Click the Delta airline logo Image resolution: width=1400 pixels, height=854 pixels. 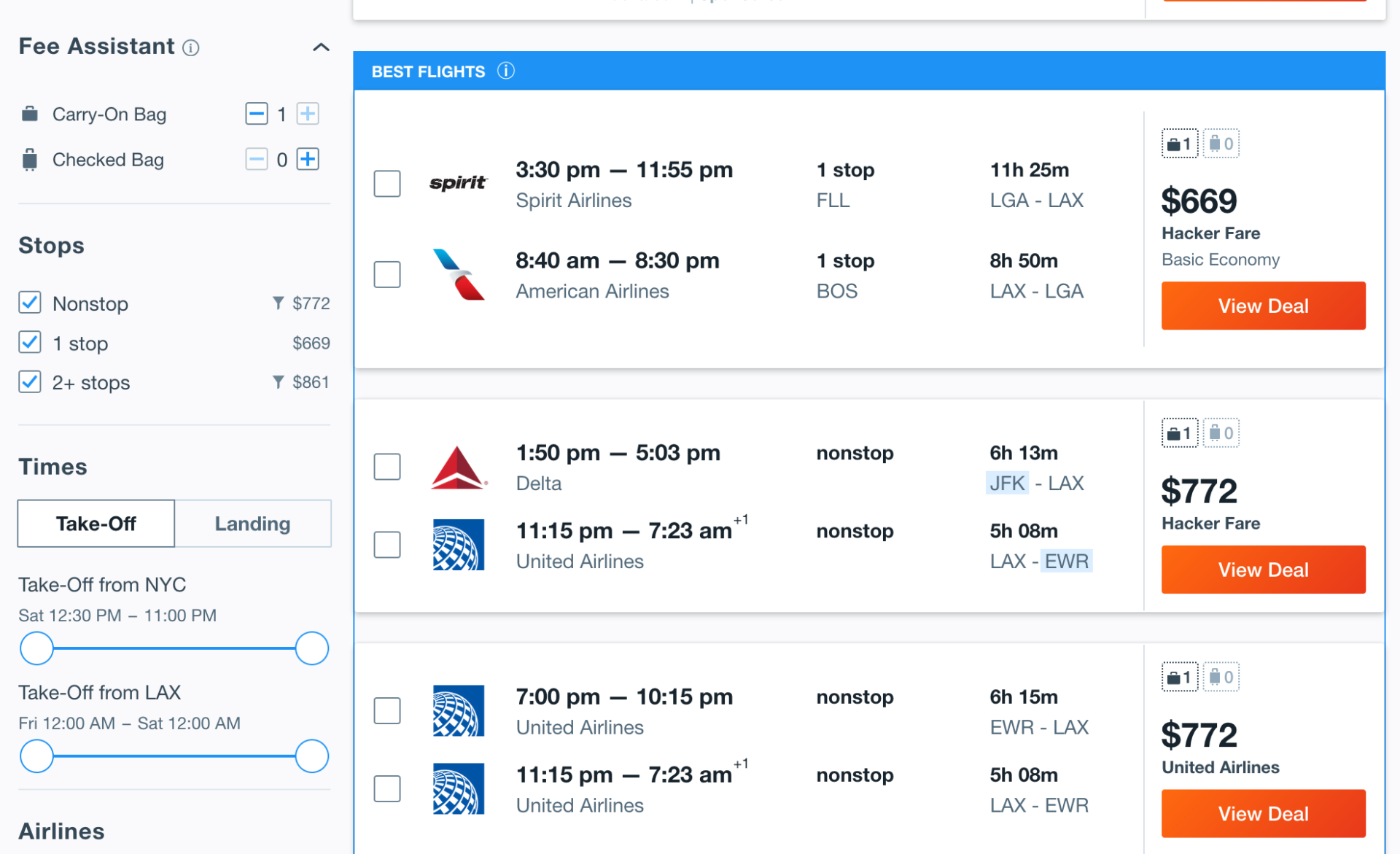[x=459, y=467]
